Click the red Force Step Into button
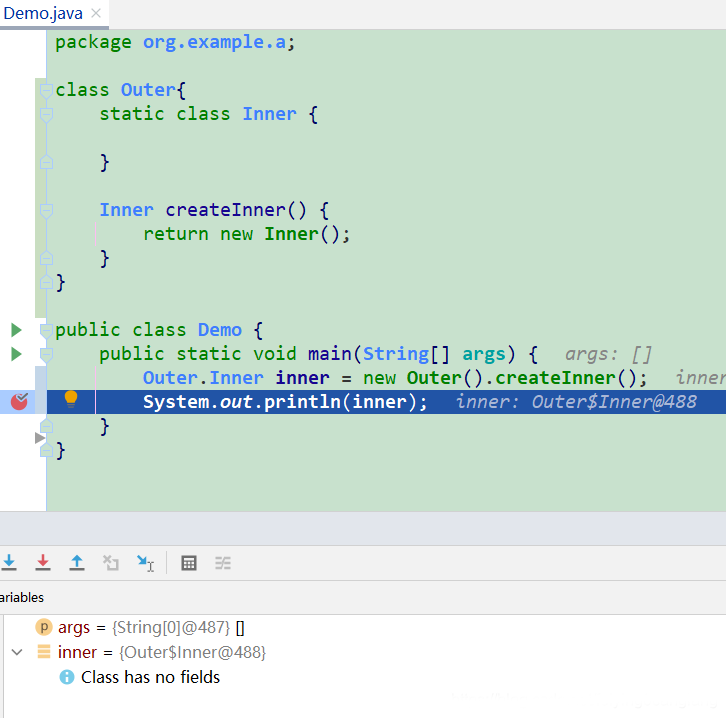726x718 pixels. coord(43,562)
